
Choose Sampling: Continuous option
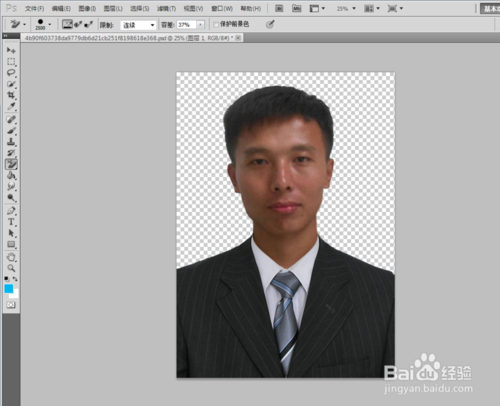click(67, 24)
